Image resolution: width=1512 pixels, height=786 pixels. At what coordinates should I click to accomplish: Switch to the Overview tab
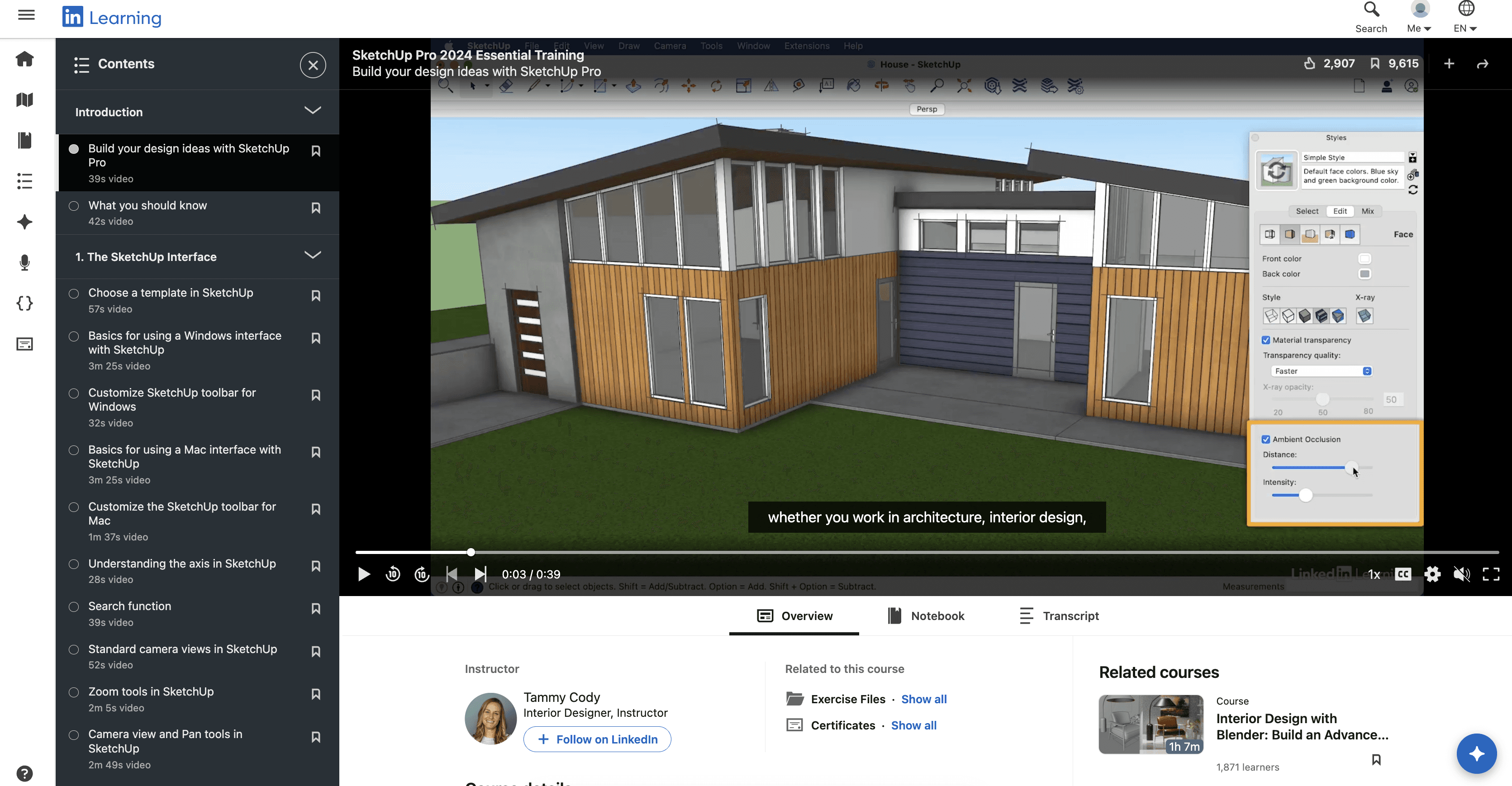point(794,616)
